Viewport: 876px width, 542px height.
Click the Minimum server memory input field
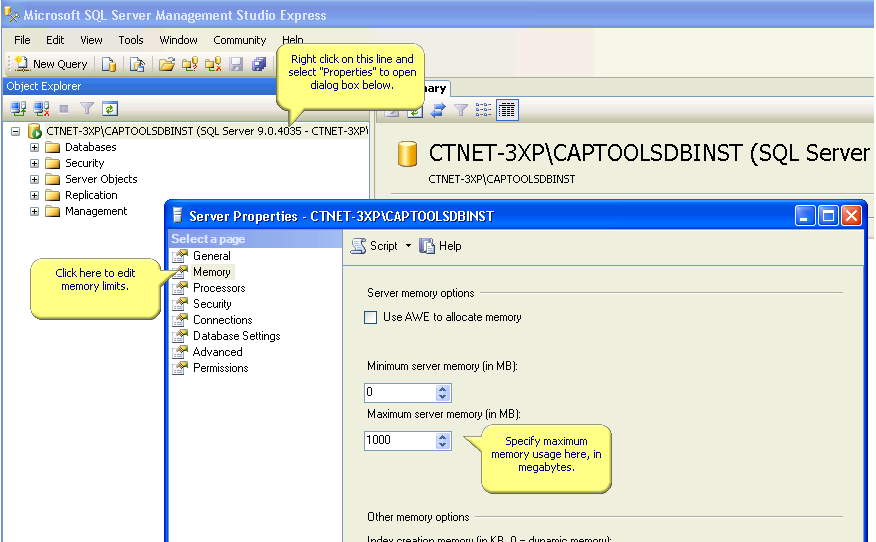pyautogui.click(x=400, y=393)
